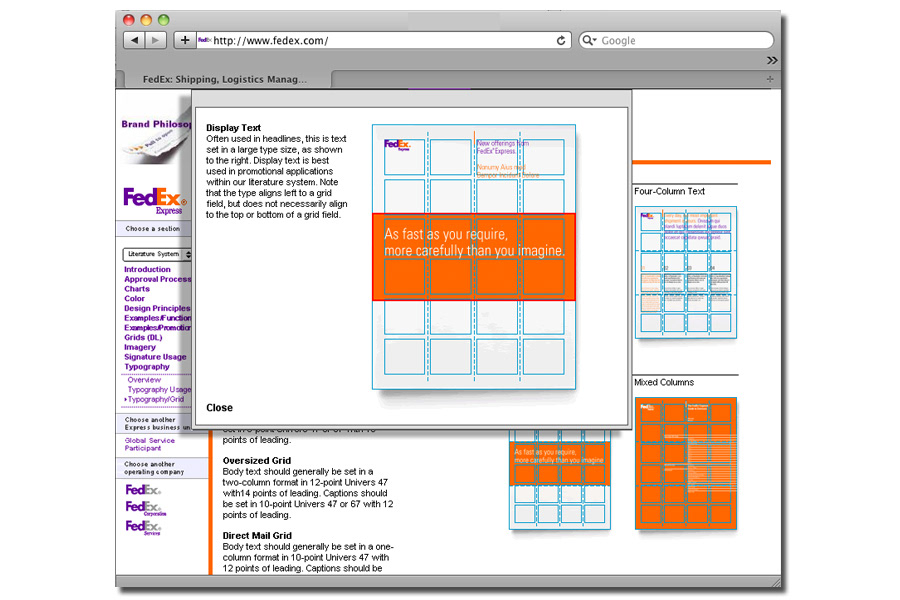Click the macOS green zoom button
Viewport: 900px width, 600px height.
[x=164, y=20]
